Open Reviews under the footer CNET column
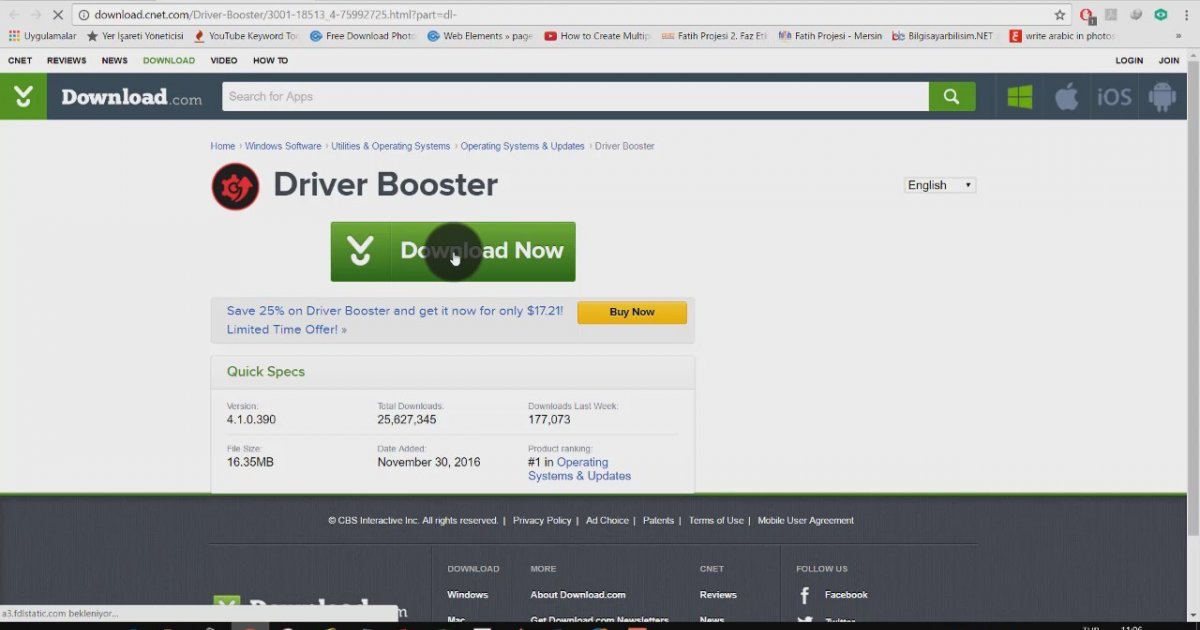 718,595
